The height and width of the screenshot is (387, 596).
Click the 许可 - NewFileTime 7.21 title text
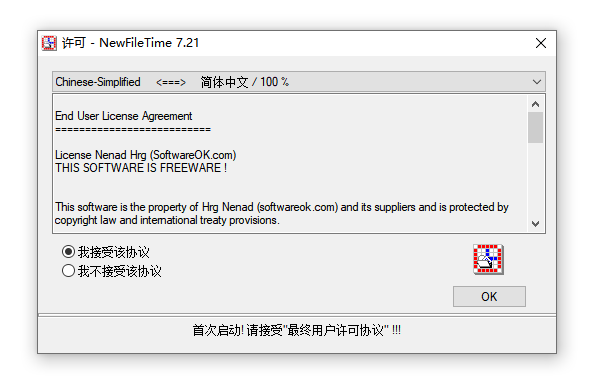pyautogui.click(x=130, y=43)
